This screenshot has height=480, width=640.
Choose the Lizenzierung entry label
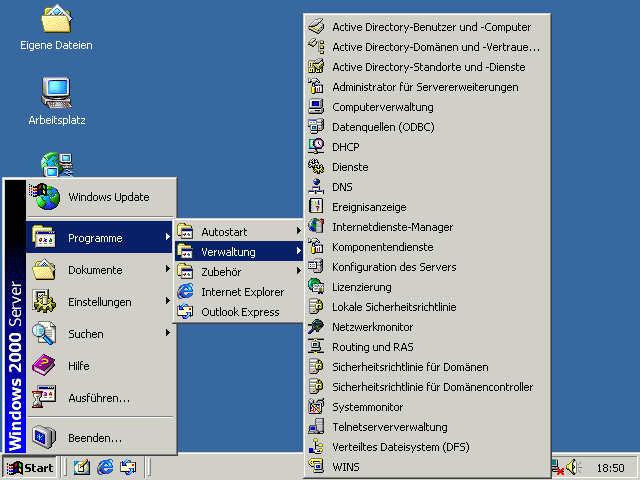pos(362,287)
